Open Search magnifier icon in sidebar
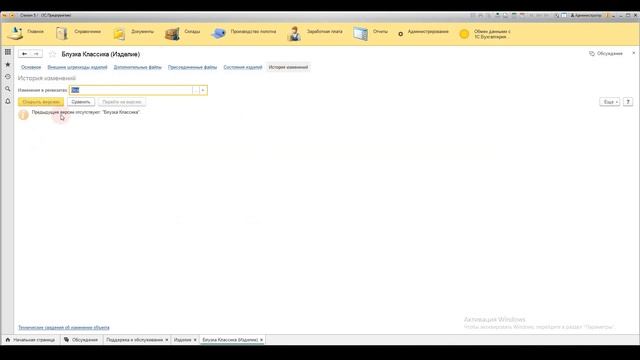This screenshot has width=640, height=360. tap(8, 89)
